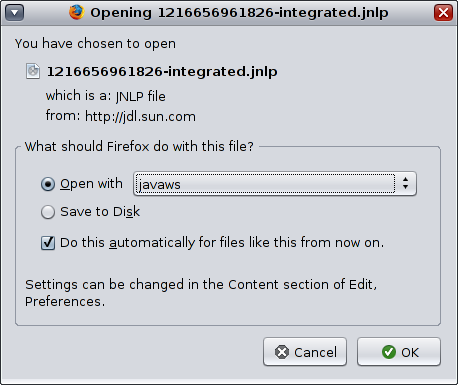Click the JNLP file document icon

coord(33,71)
